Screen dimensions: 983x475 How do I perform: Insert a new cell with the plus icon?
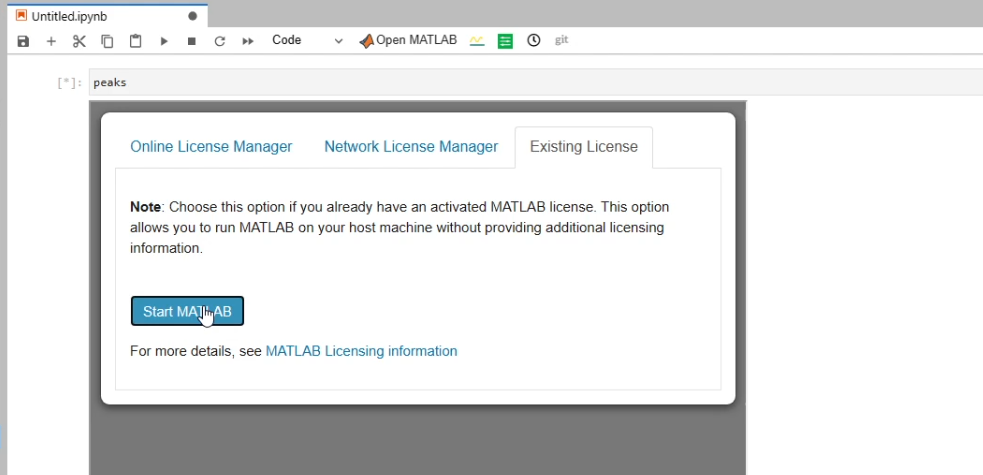tap(51, 41)
